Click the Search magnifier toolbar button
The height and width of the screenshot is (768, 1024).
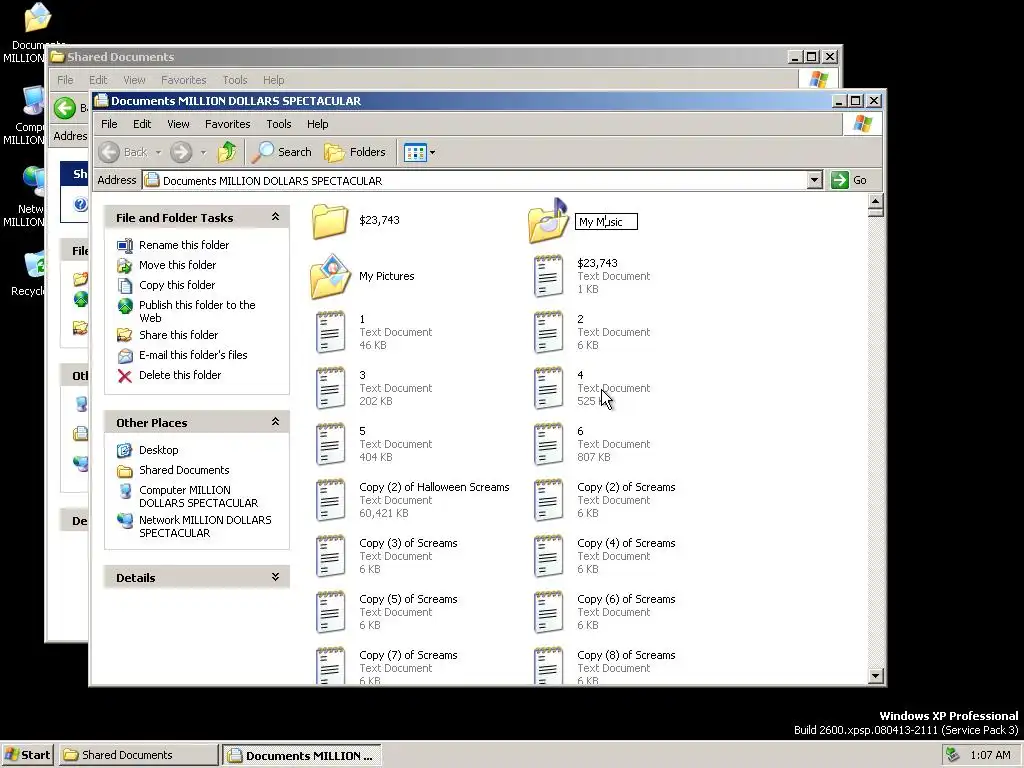[x=282, y=152]
